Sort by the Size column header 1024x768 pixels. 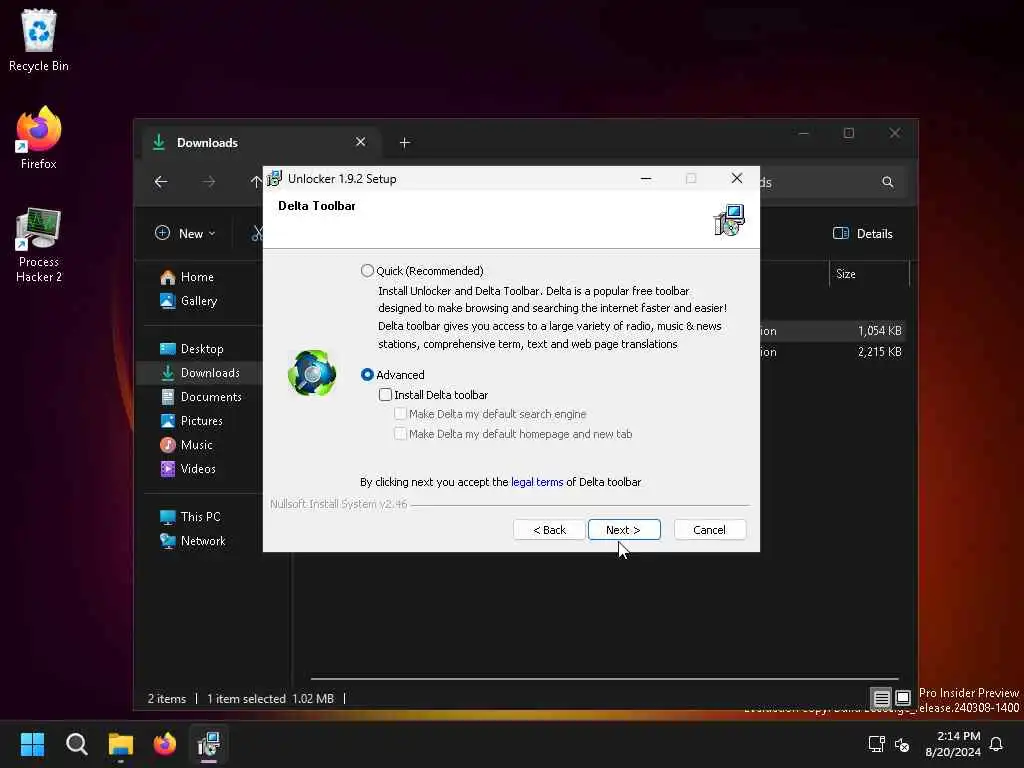click(869, 274)
